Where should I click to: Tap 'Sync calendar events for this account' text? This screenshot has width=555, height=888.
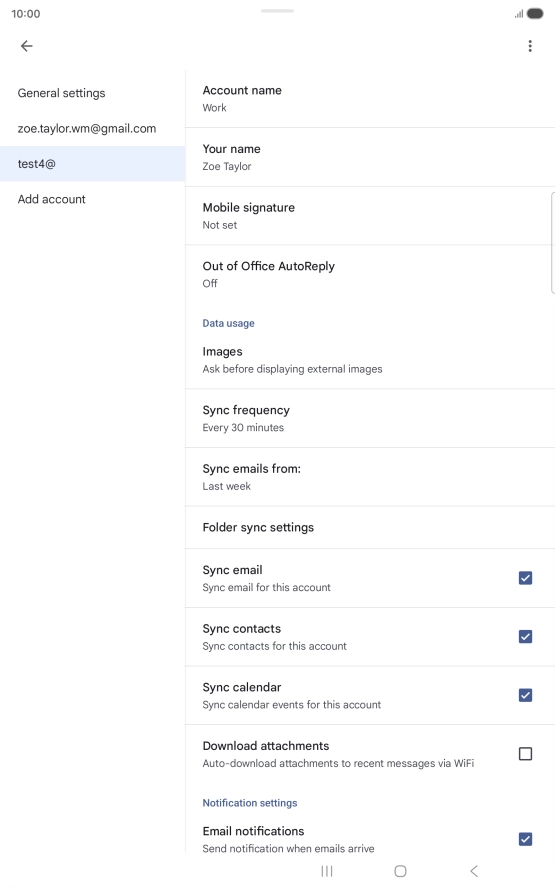point(292,705)
